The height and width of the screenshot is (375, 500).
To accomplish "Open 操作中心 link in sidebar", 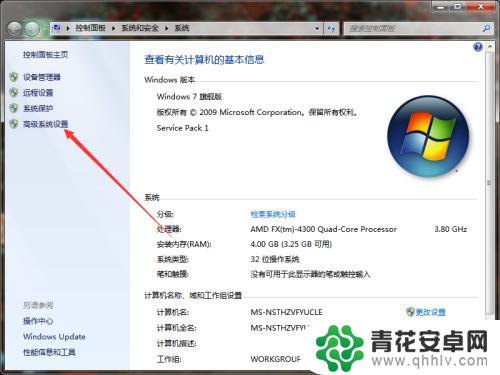I will pyautogui.click(x=38, y=321).
